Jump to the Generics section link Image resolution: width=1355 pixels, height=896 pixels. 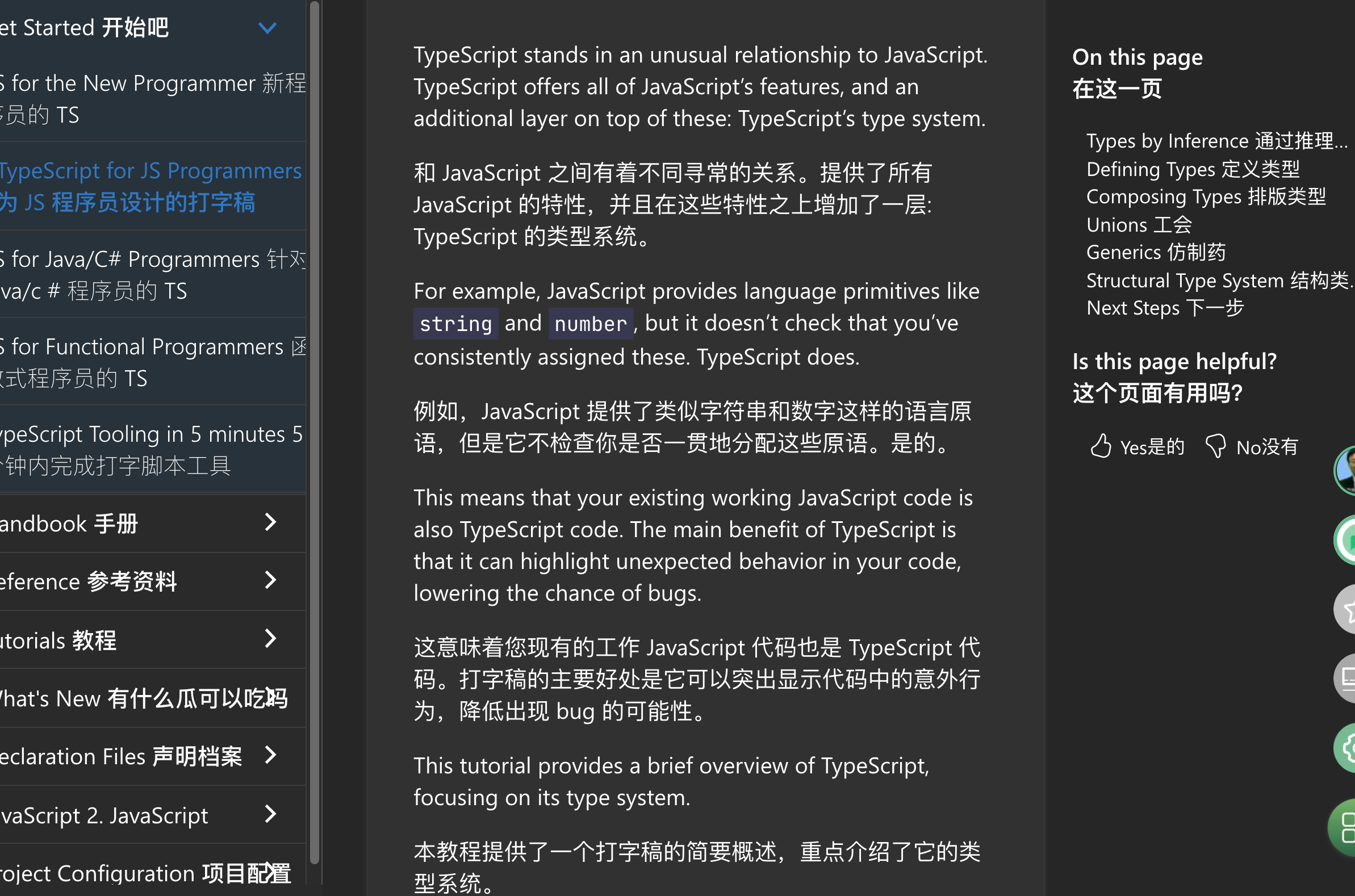tap(1156, 252)
